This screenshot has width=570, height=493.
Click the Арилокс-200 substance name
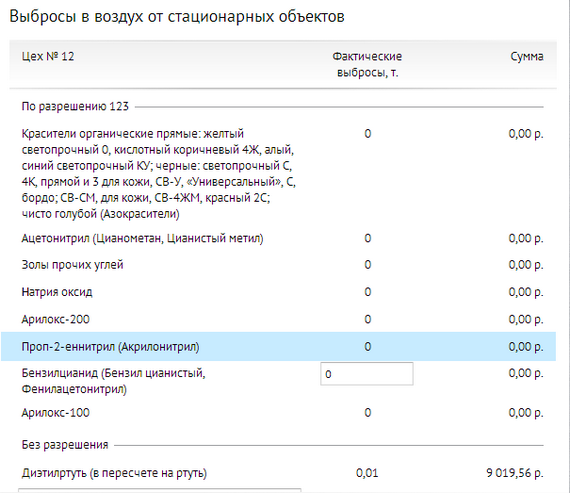tap(55, 319)
